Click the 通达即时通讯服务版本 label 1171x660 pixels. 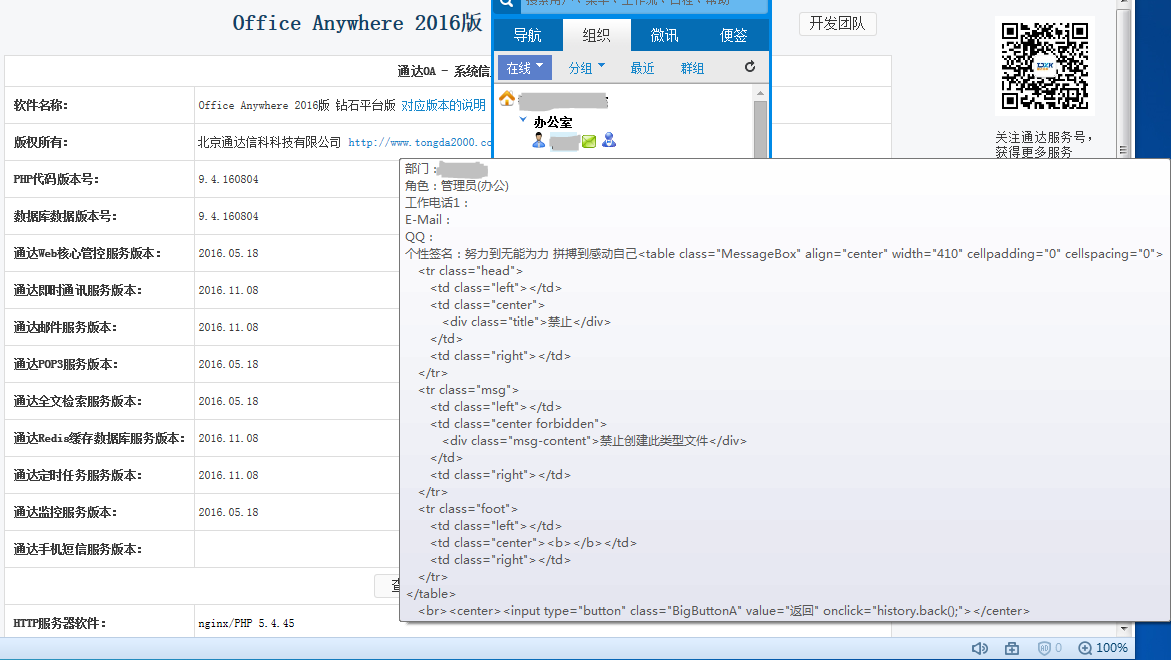click(x=77, y=290)
